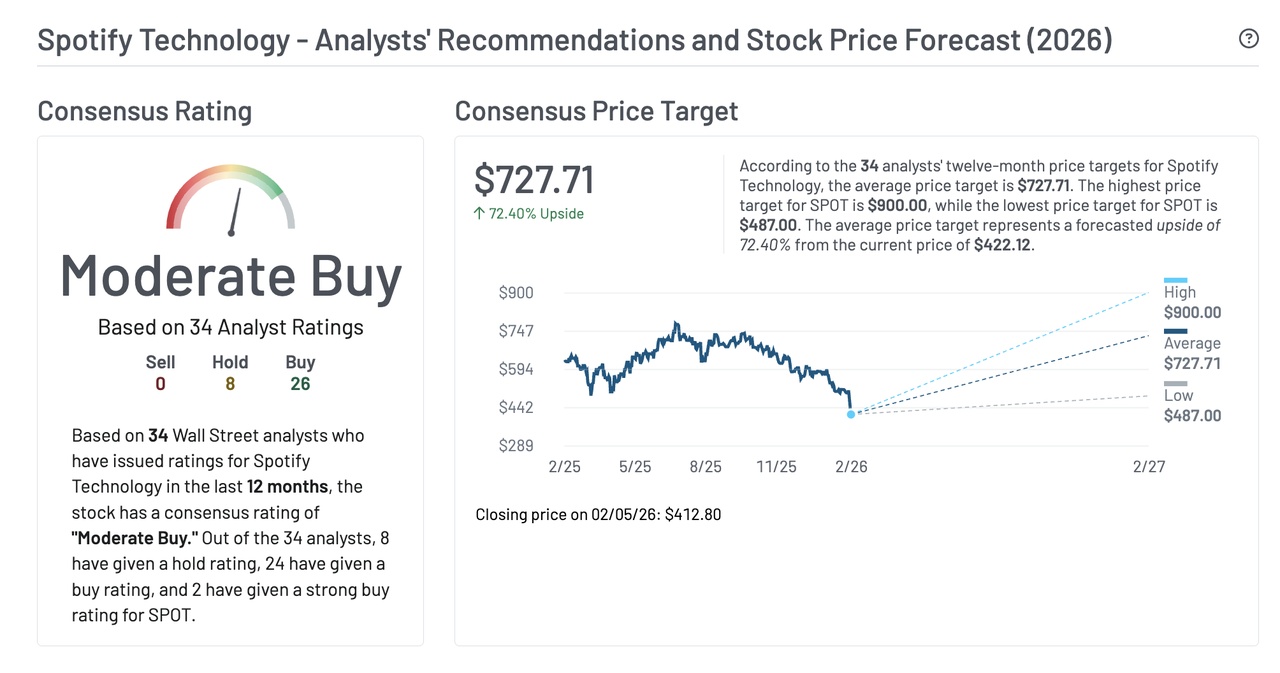This screenshot has height=673, width=1280.
Task: Click the Moderate Buy rating text
Action: coord(231,276)
